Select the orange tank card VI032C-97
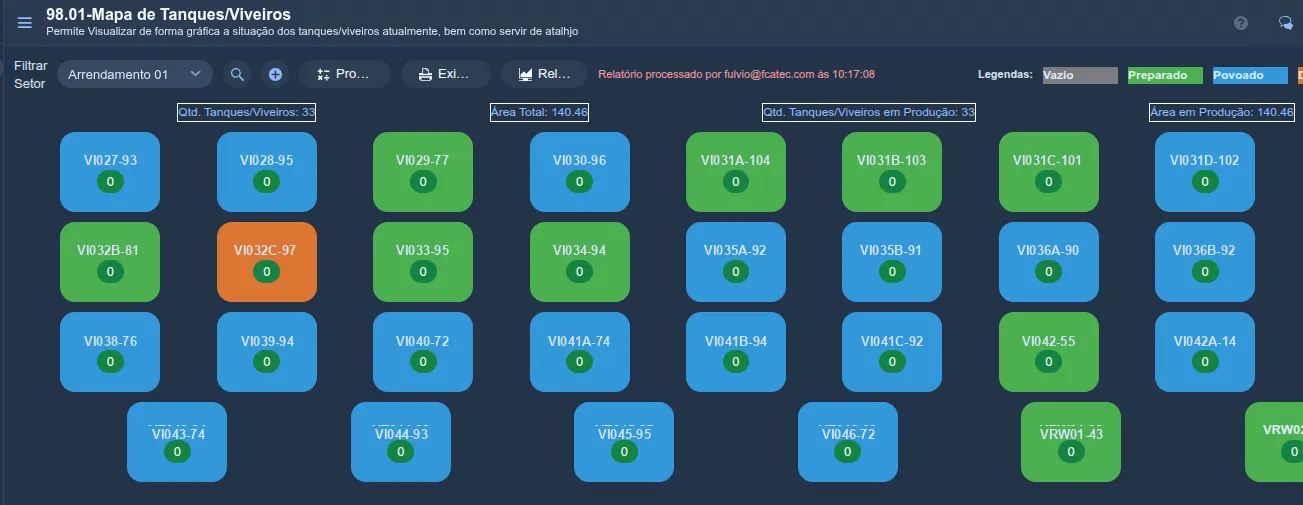Screen dimensions: 1303x505 click(267, 262)
